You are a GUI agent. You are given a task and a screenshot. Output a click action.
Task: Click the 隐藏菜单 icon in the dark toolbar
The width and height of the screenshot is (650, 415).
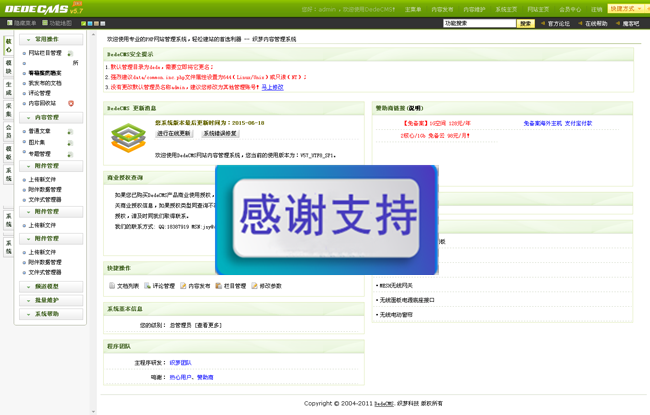tap(10, 23)
